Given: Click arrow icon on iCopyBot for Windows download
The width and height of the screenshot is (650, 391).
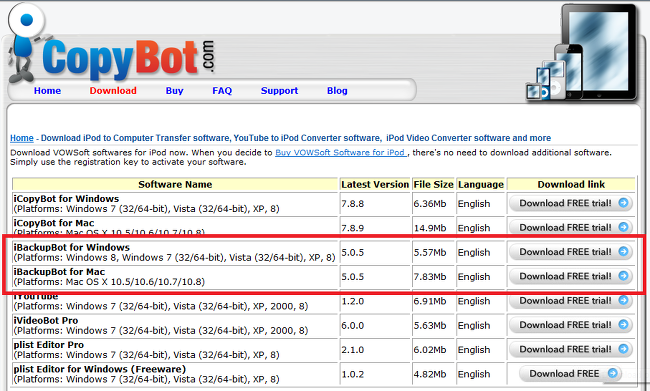Looking at the screenshot, I should click(x=623, y=203).
